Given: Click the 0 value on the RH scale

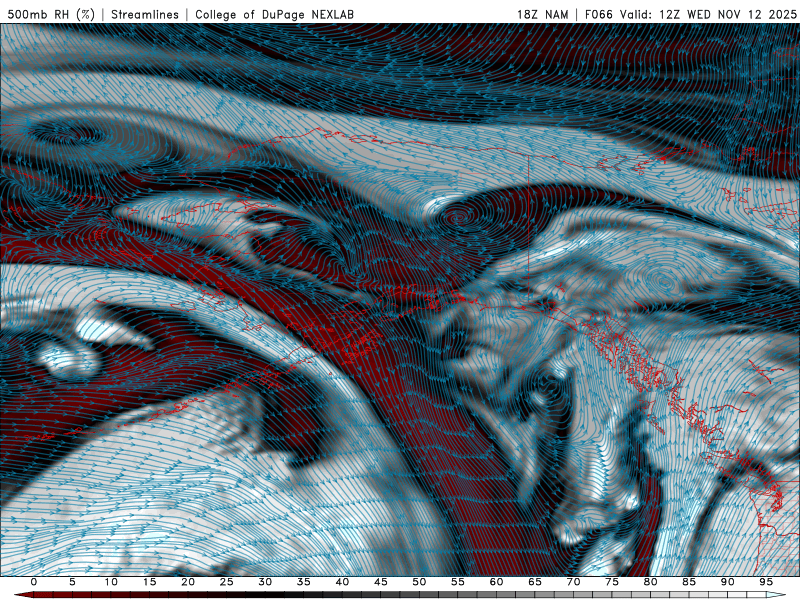Looking at the screenshot, I should (34, 582).
